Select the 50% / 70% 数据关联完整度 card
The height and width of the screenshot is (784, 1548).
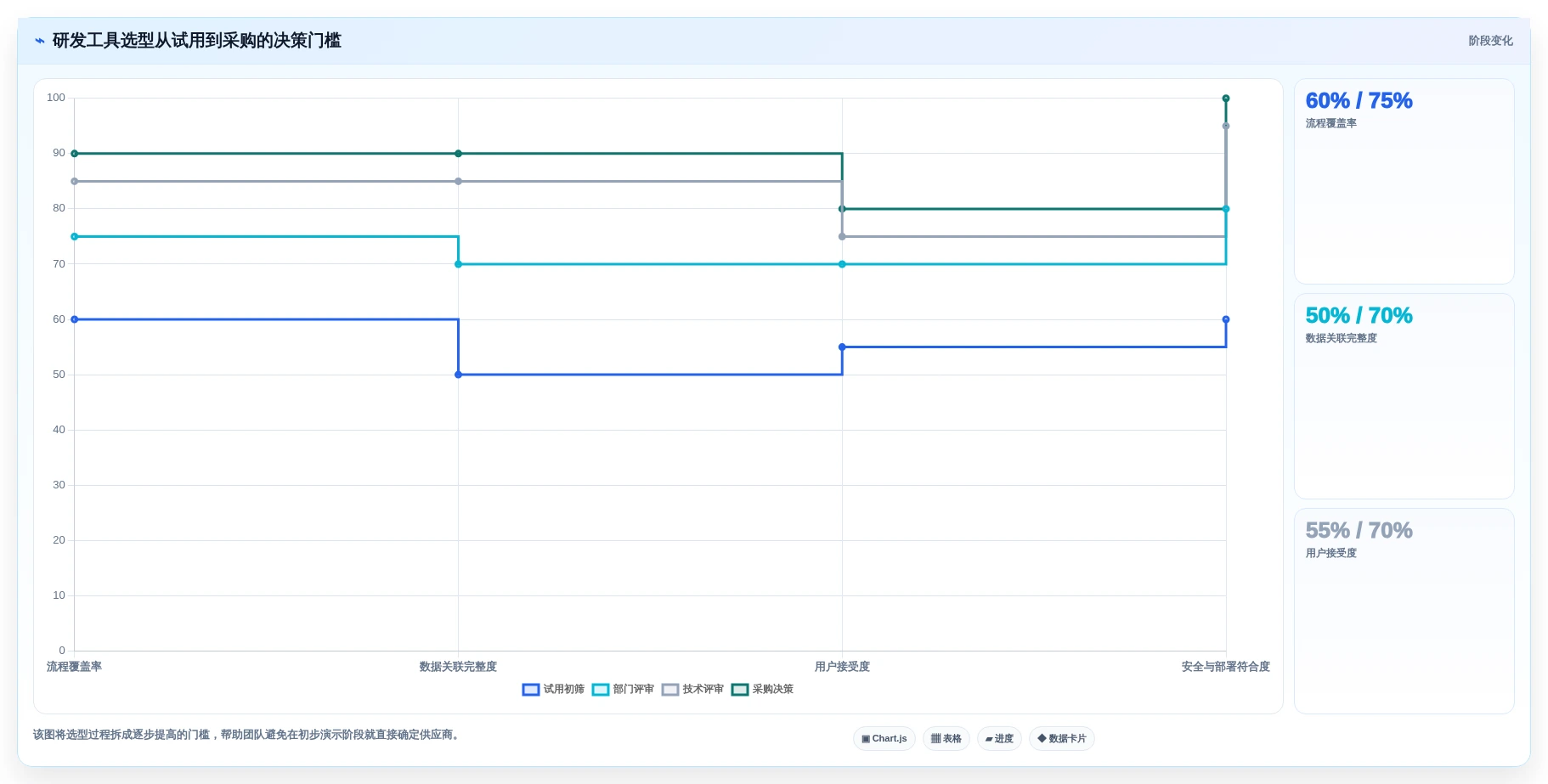point(1404,397)
